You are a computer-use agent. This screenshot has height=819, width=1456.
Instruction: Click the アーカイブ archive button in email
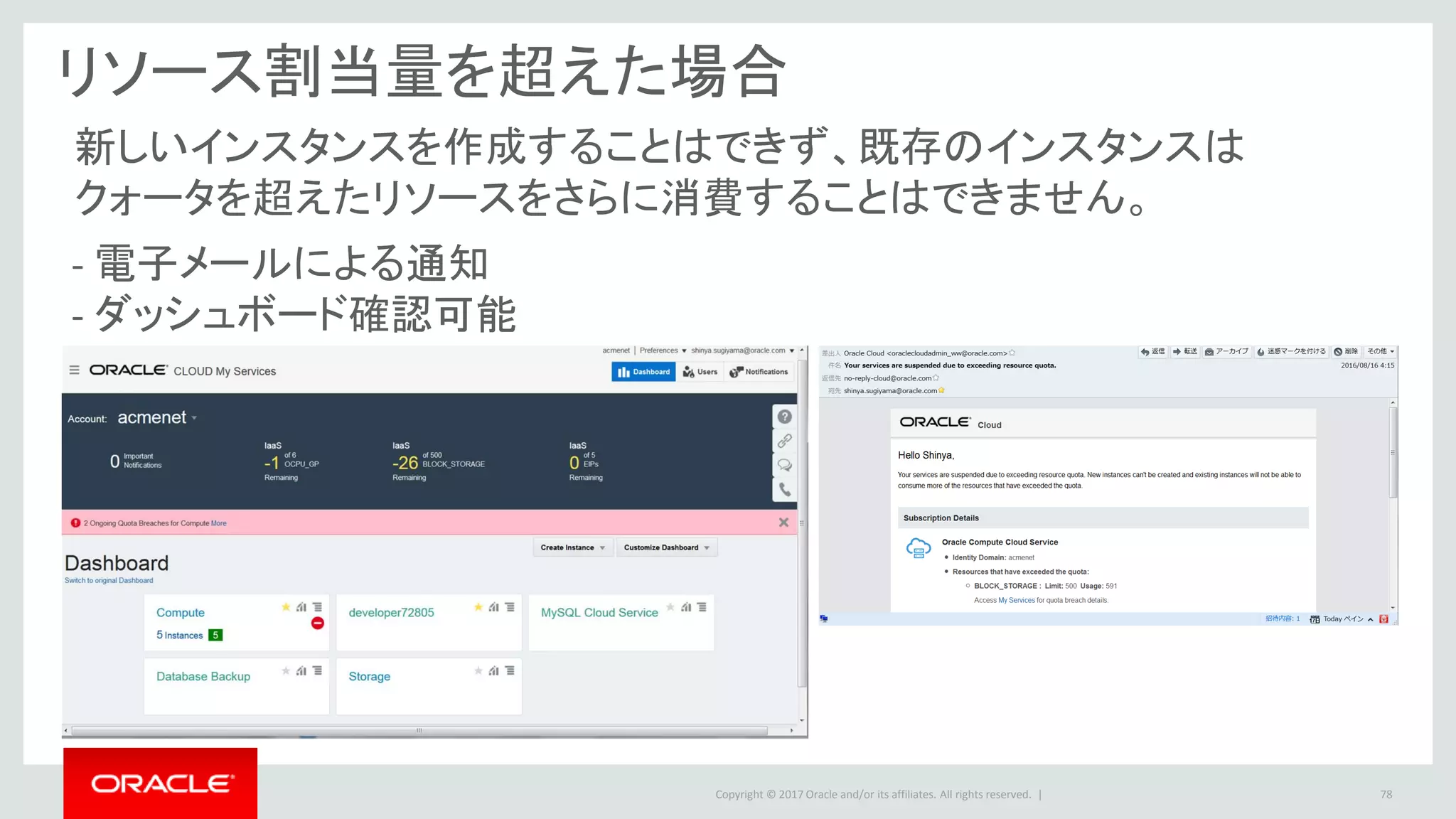(1226, 351)
